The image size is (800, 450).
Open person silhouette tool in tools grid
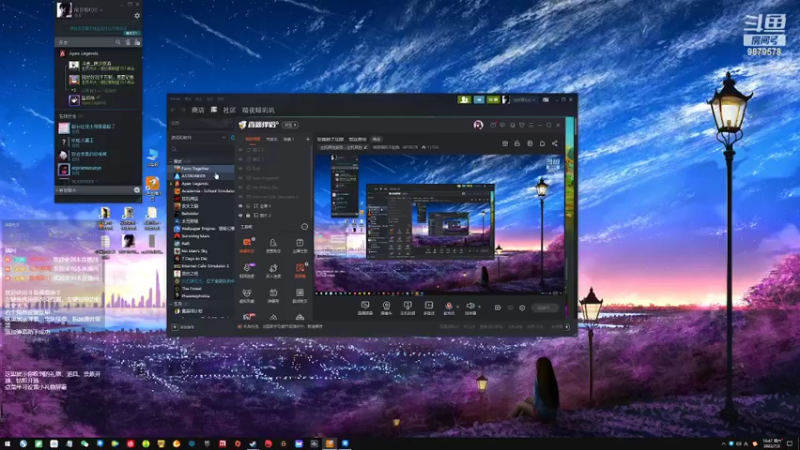pyautogui.click(x=273, y=245)
